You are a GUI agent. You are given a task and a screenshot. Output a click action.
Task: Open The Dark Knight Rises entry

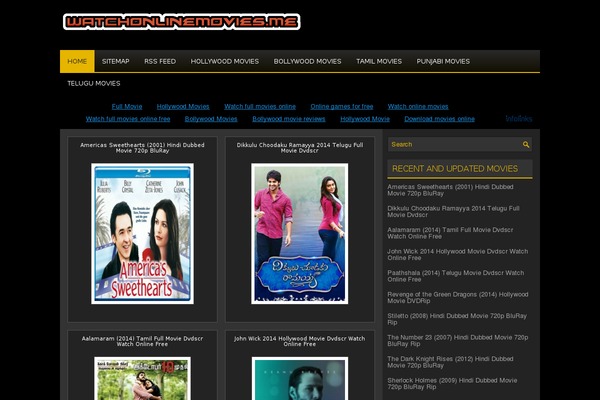450,362
